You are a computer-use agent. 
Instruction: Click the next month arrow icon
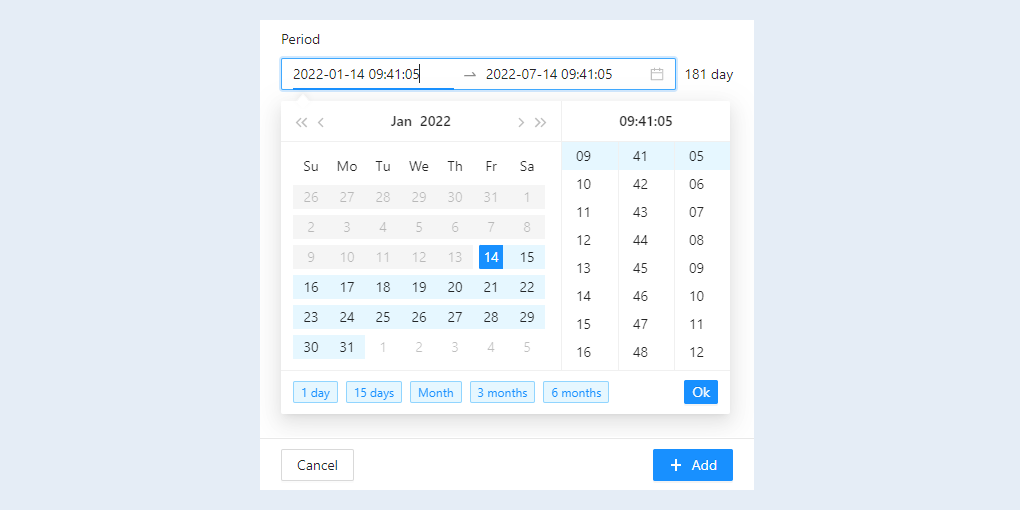pos(520,122)
